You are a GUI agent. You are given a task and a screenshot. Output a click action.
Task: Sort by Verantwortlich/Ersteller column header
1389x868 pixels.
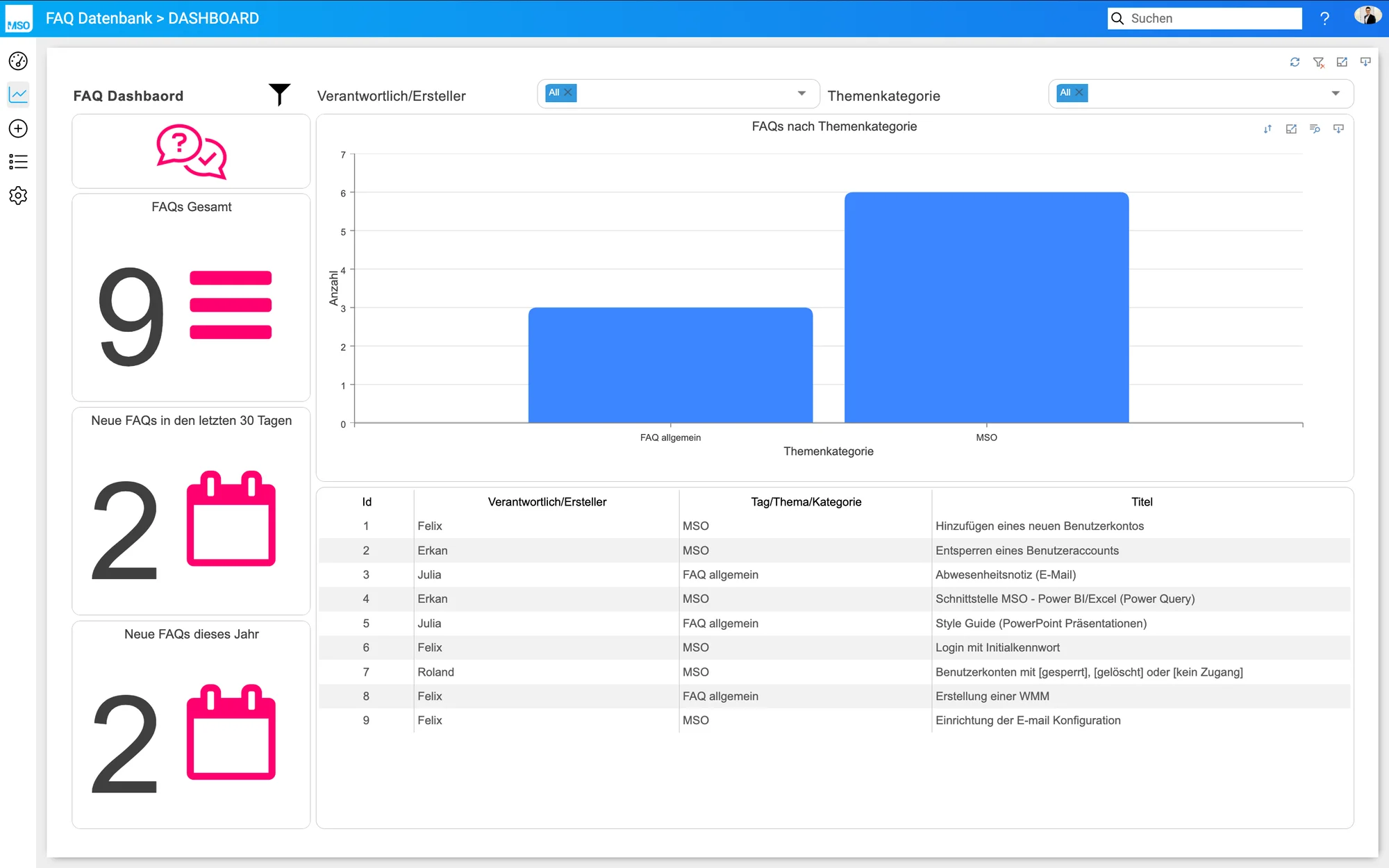coord(547,502)
